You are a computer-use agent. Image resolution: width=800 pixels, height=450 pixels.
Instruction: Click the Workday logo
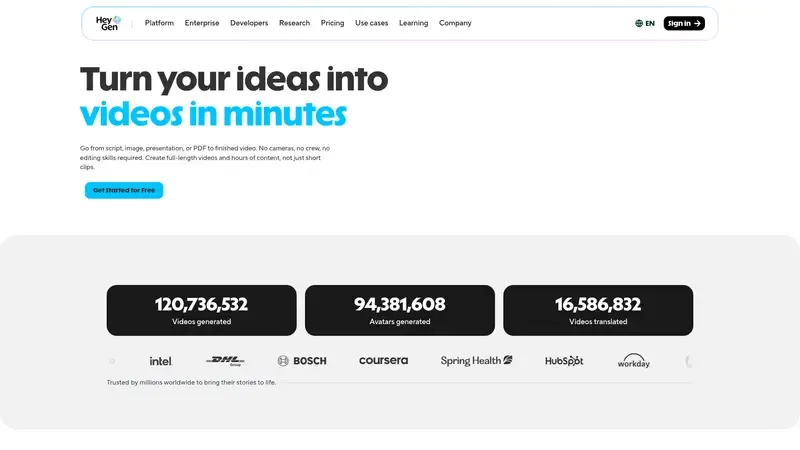point(634,361)
